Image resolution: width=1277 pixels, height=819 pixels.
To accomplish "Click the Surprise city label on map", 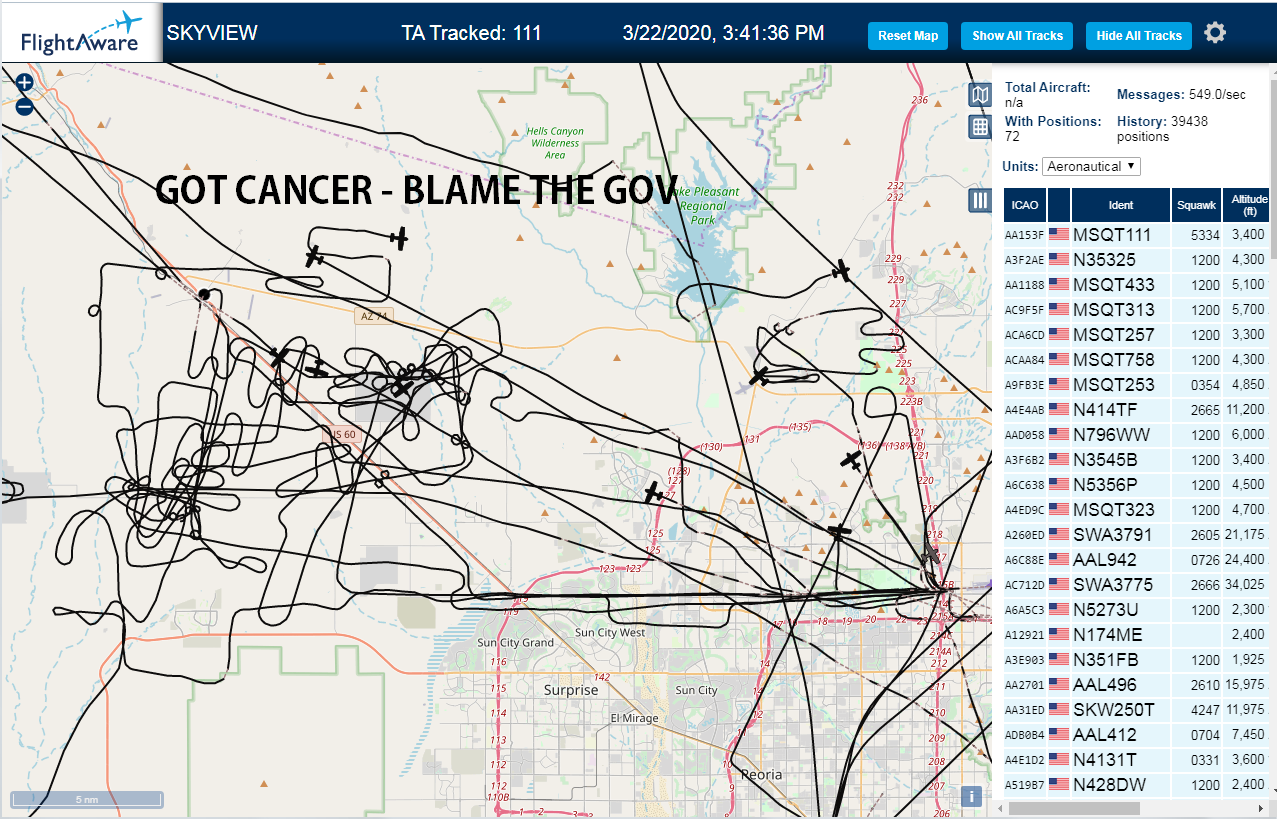I will click(571, 690).
